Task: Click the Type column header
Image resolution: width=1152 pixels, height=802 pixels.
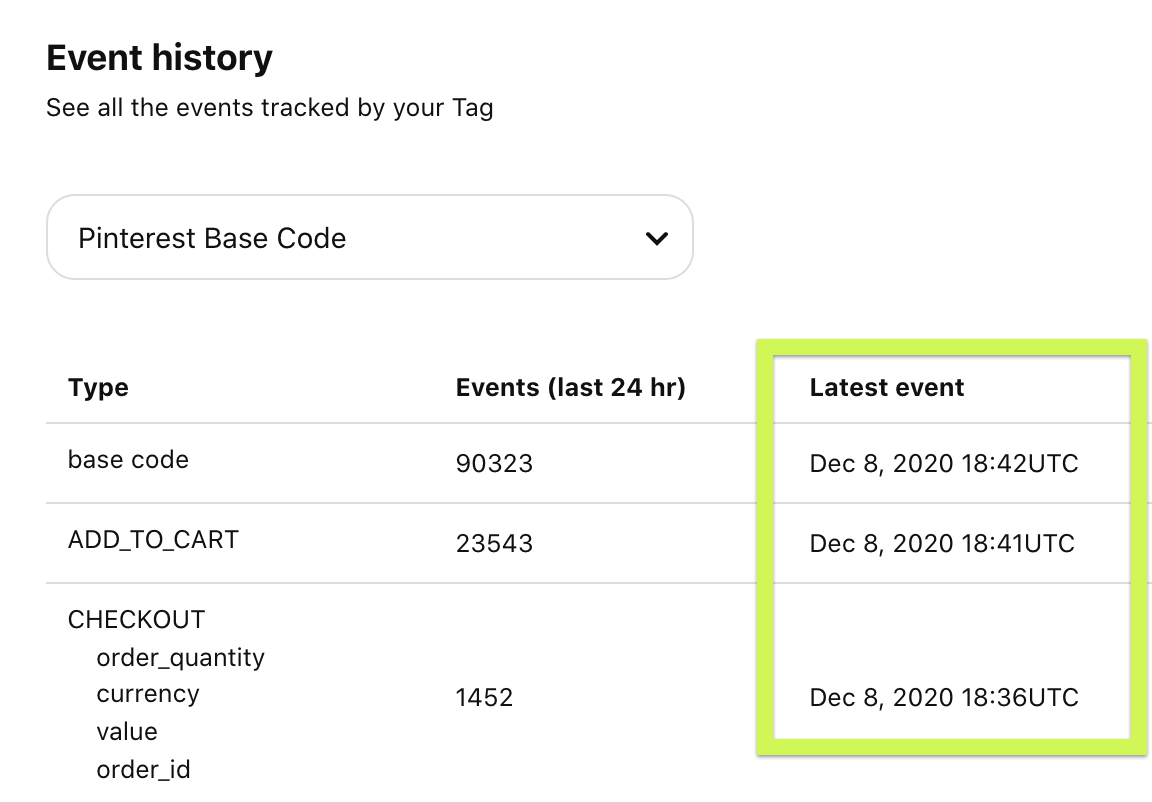Action: click(98, 388)
